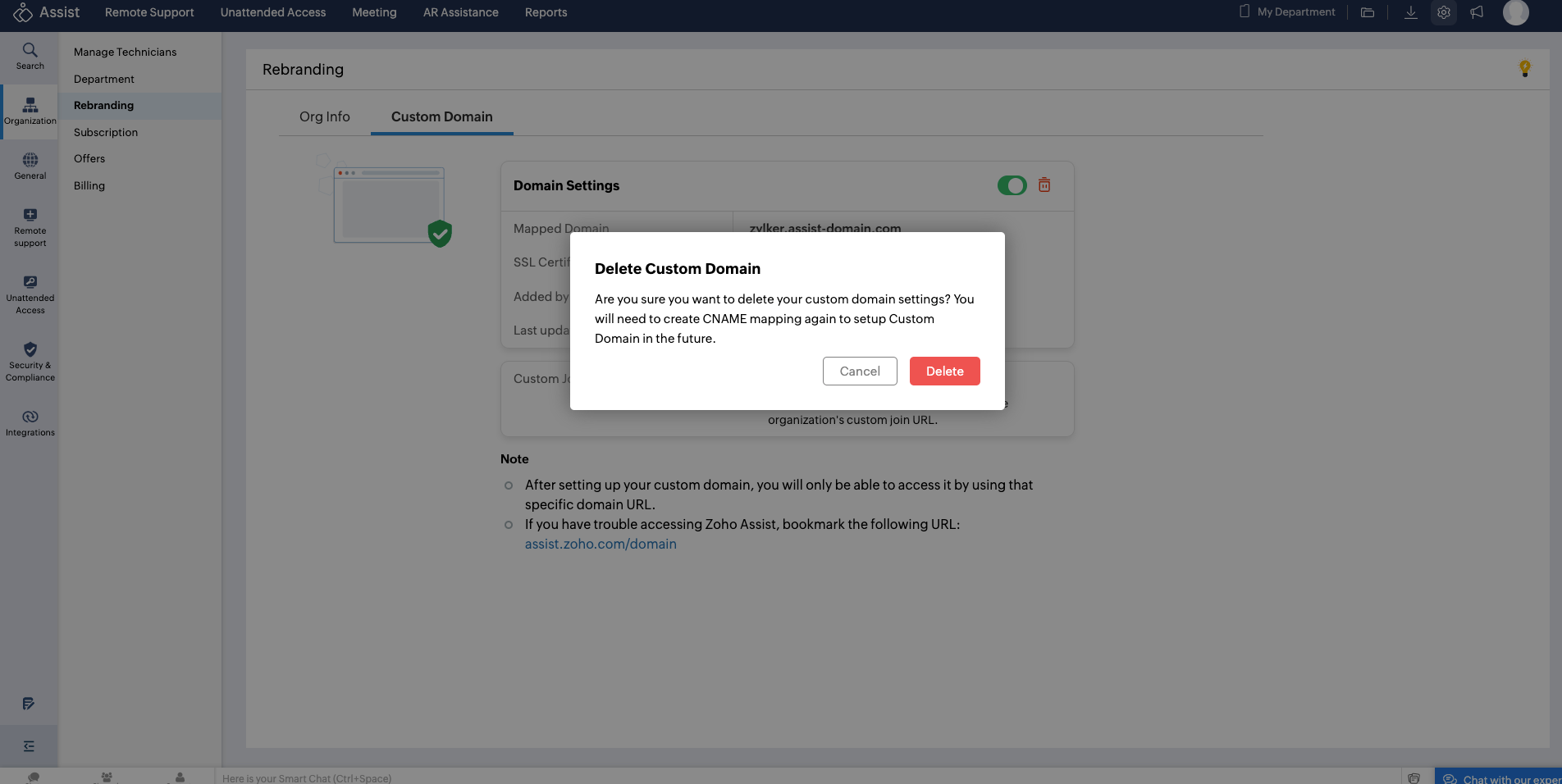
Task: Open the downloads icon in the top bar
Action: 1411,12
